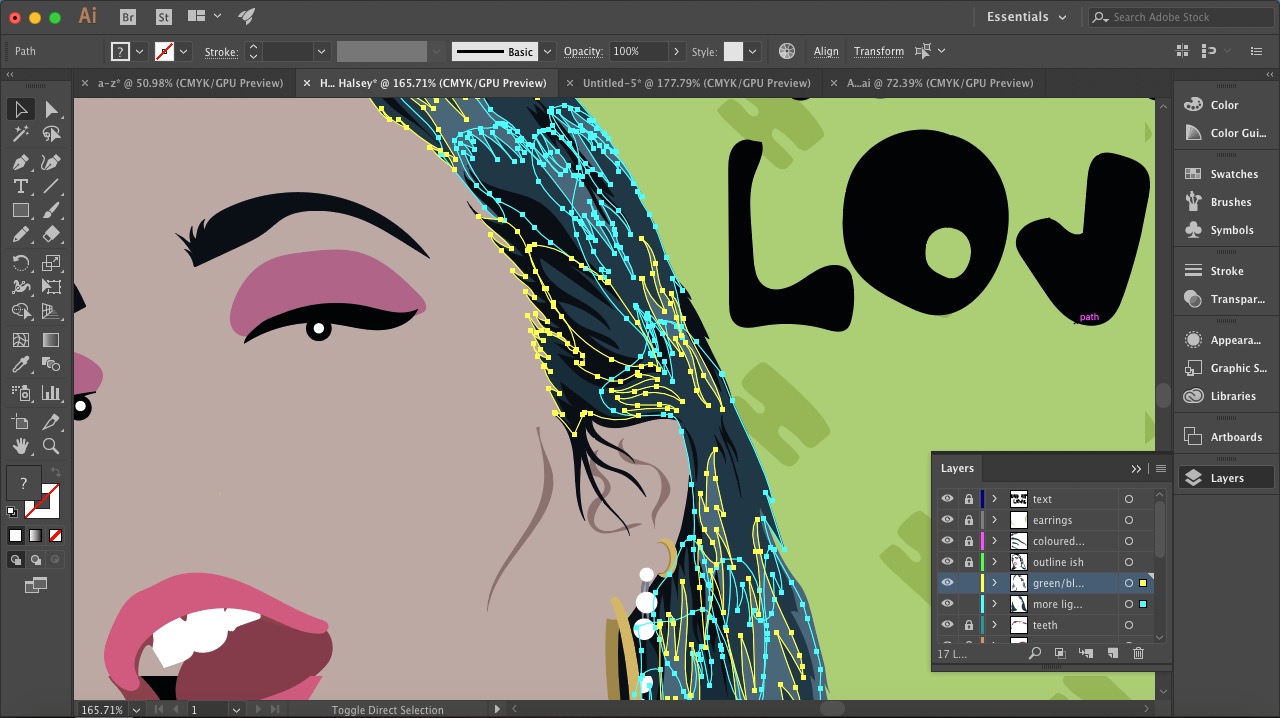Click the Align button

(826, 51)
